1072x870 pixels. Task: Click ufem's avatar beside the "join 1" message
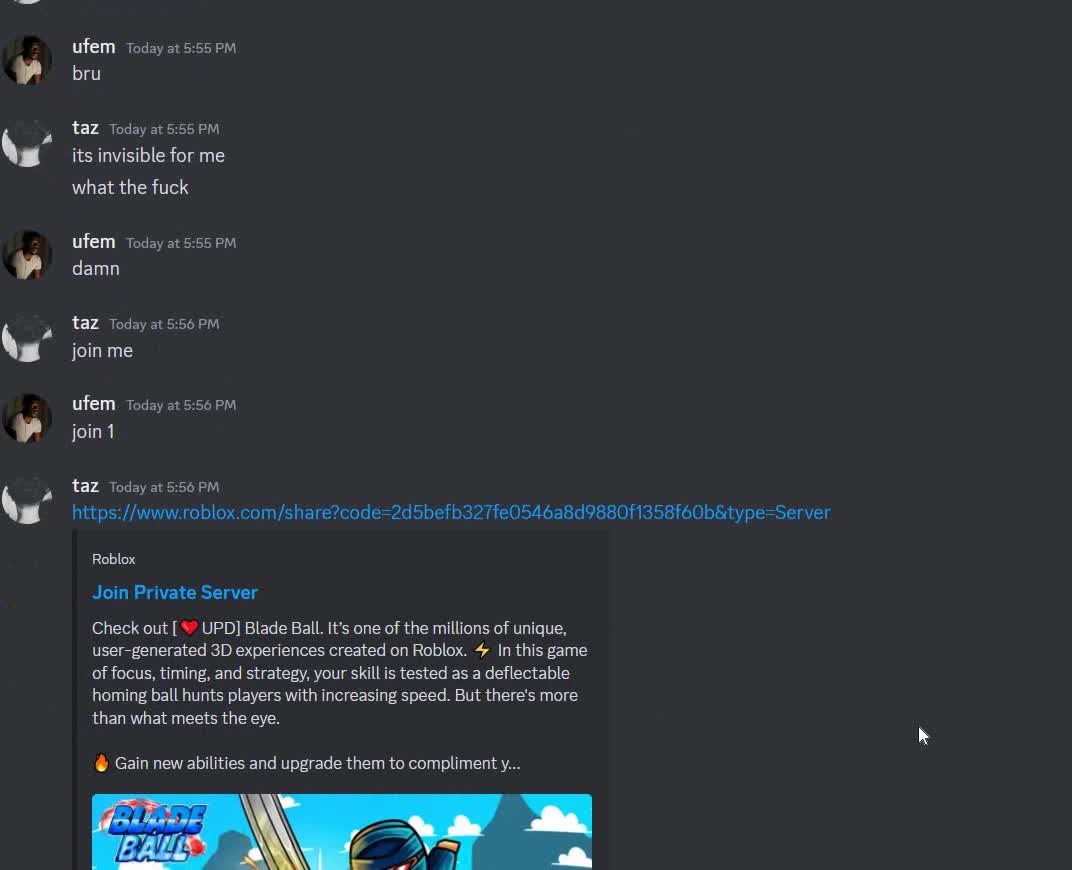pyautogui.click(x=27, y=419)
